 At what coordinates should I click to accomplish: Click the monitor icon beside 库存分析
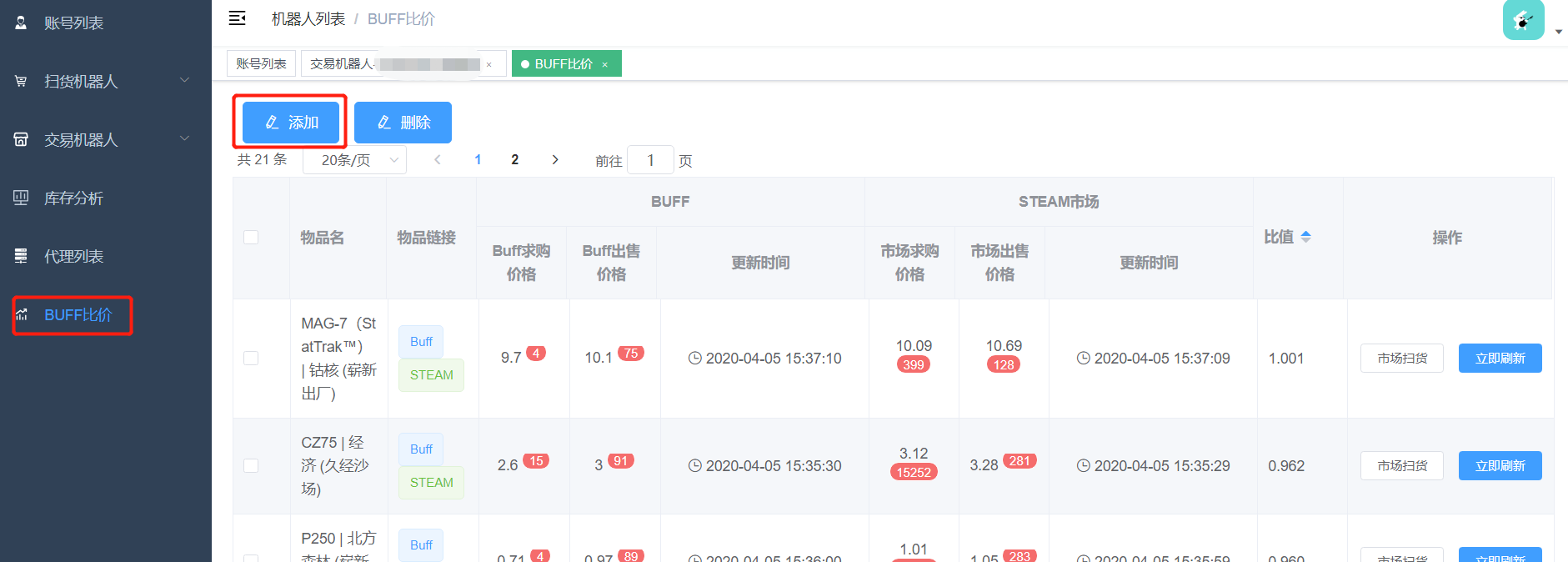tap(21, 198)
